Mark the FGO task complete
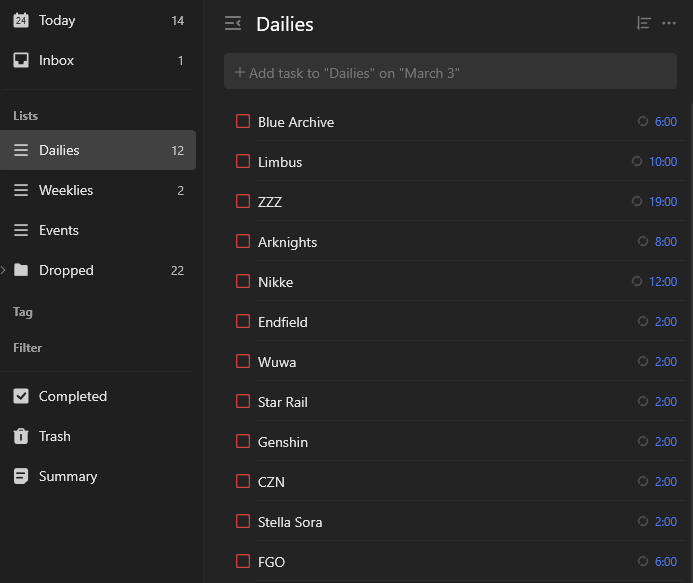Image resolution: width=693 pixels, height=583 pixels. pos(243,561)
